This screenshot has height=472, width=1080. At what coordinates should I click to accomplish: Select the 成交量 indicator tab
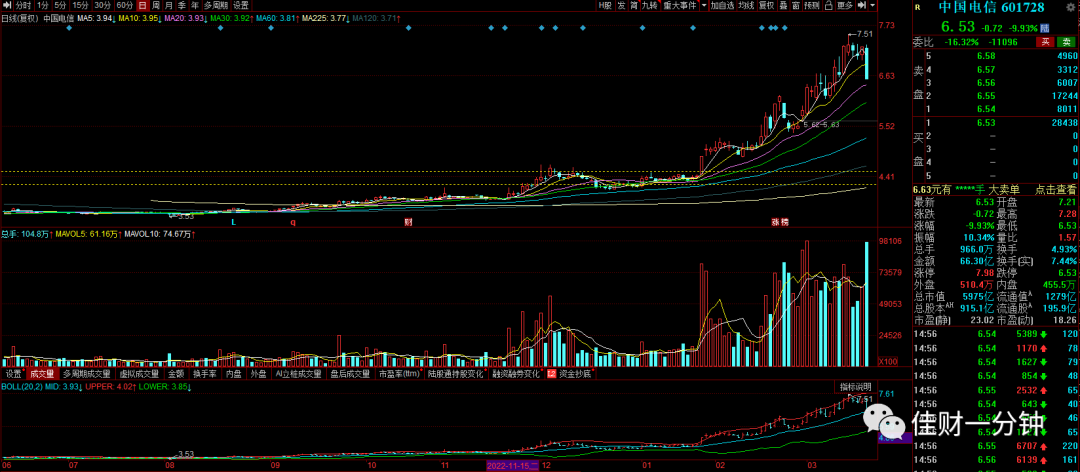point(42,374)
